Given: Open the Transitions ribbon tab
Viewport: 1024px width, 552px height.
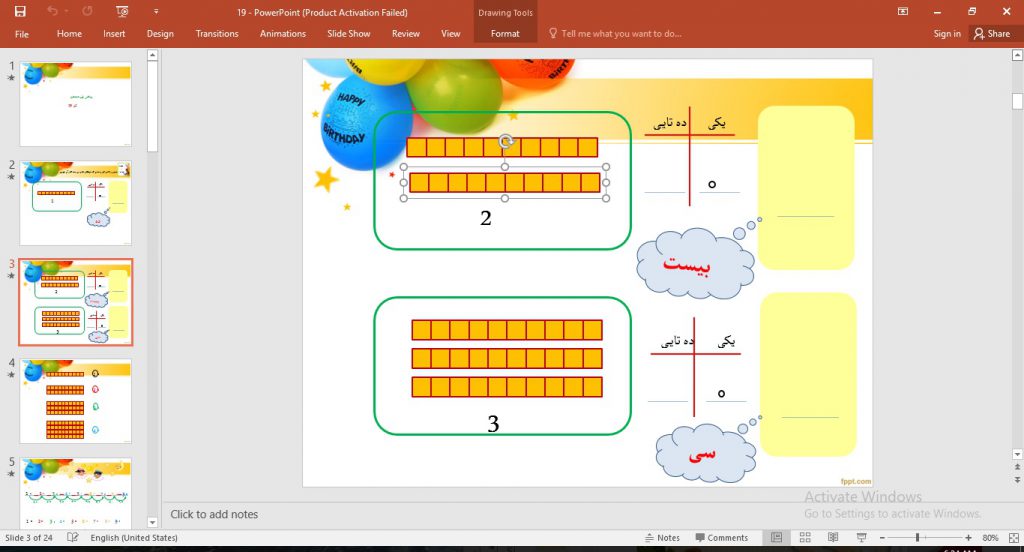Looking at the screenshot, I should click(x=217, y=33).
